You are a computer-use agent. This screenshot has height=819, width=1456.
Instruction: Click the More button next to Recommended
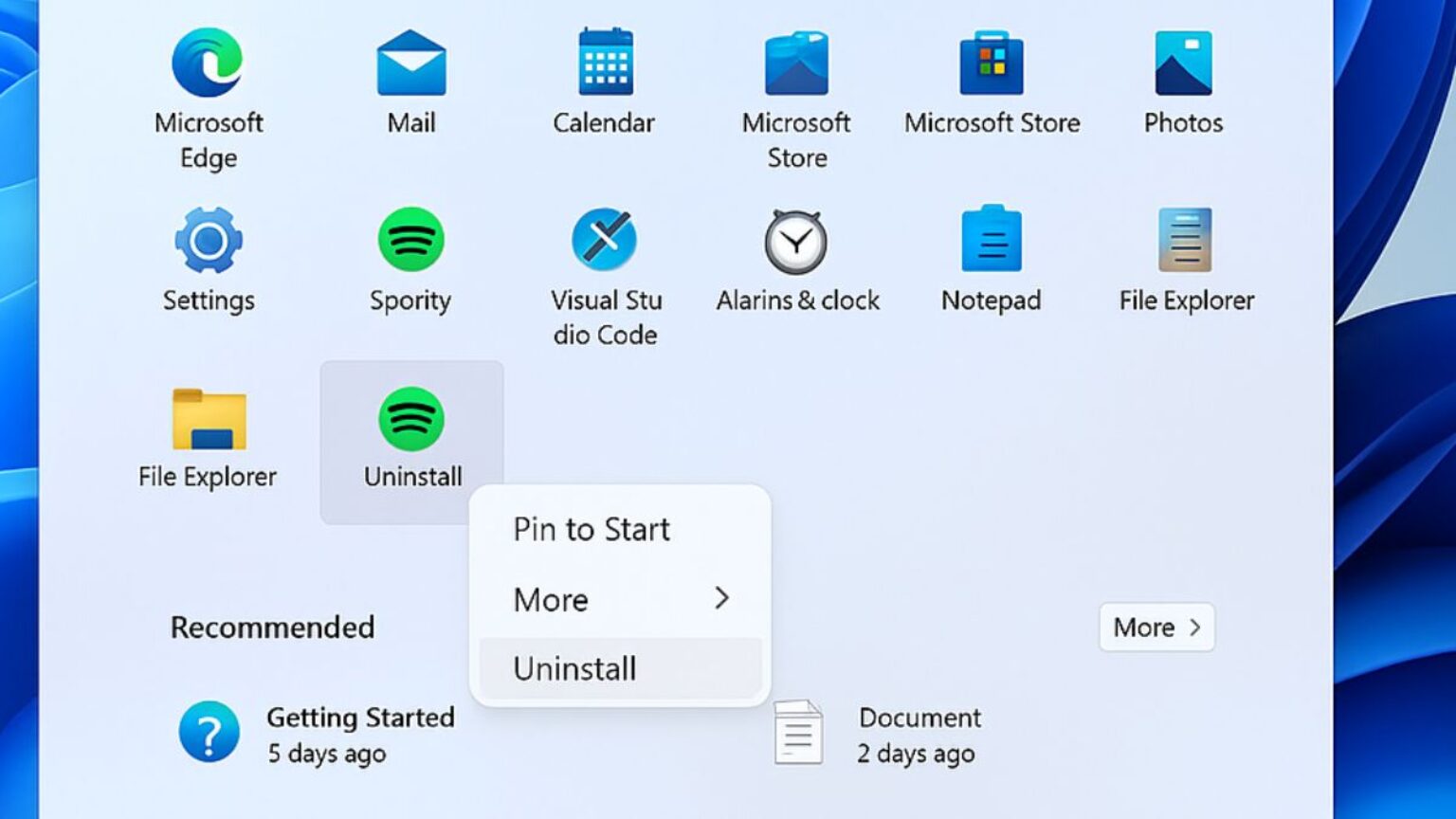(x=1156, y=627)
